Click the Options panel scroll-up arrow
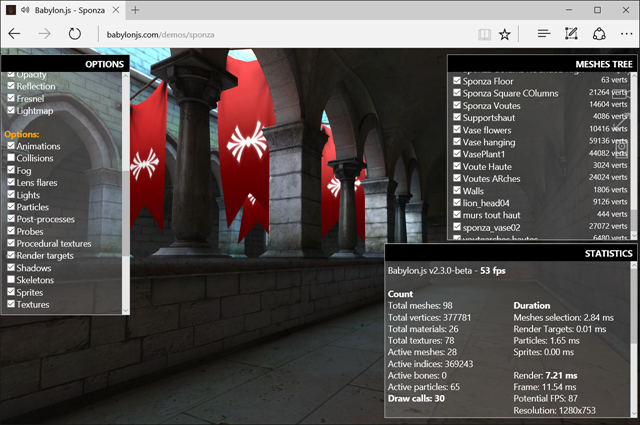This screenshot has width=640, height=425. pos(126,76)
